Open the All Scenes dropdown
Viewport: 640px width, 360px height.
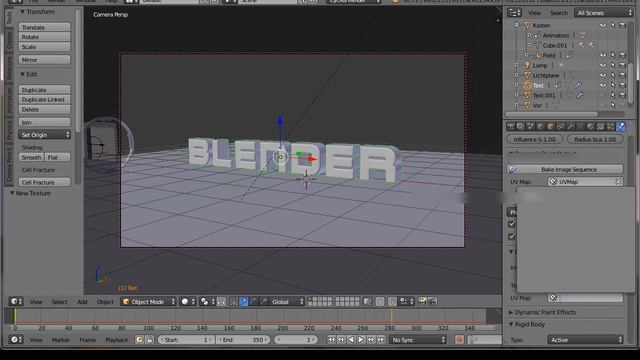click(603, 13)
